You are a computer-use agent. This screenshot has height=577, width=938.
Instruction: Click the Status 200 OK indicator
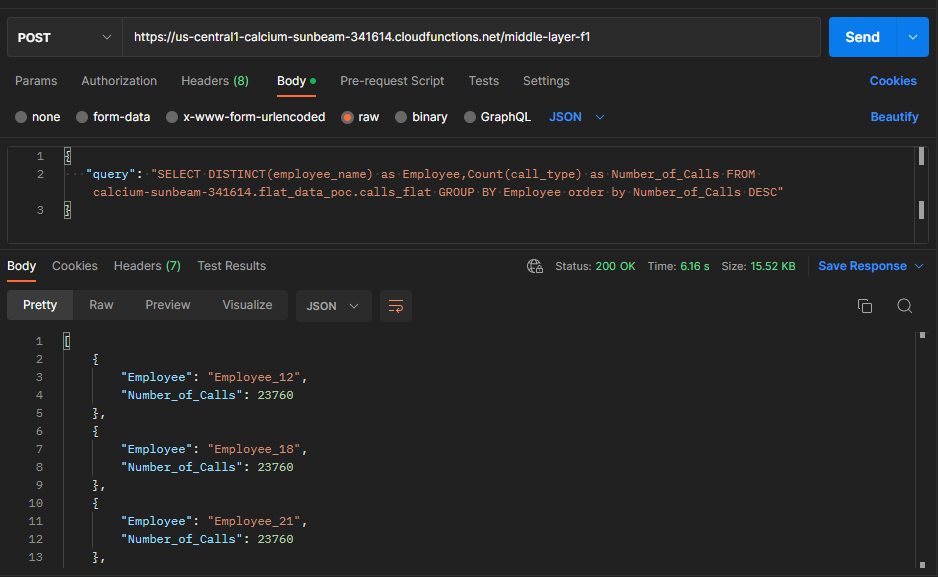(x=595, y=266)
